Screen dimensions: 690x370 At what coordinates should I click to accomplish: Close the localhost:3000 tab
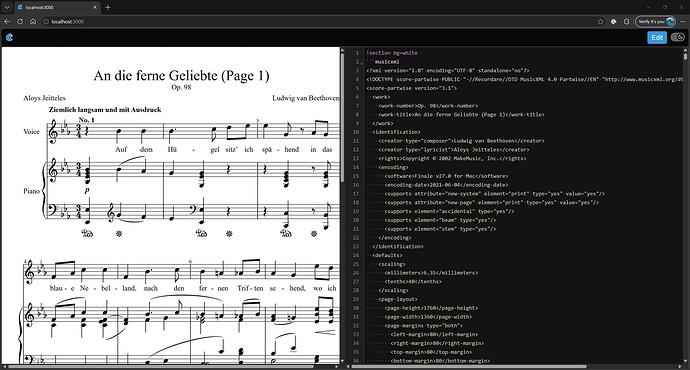pyautogui.click(x=95, y=7)
